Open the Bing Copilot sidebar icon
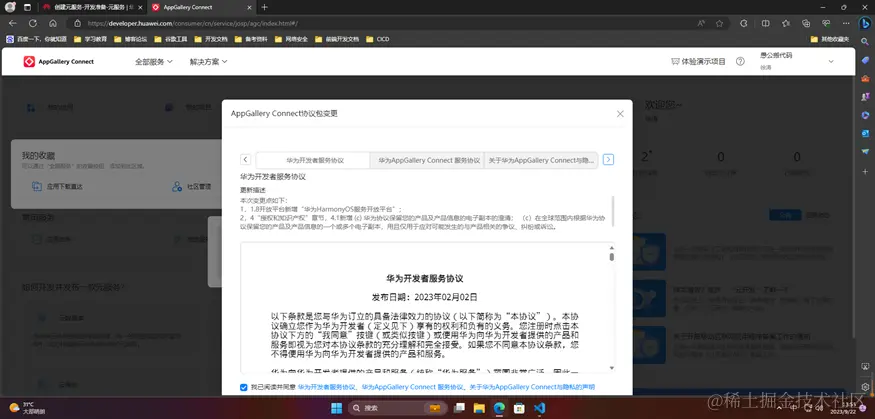Viewport: 875px width, 419px height. tap(865, 23)
